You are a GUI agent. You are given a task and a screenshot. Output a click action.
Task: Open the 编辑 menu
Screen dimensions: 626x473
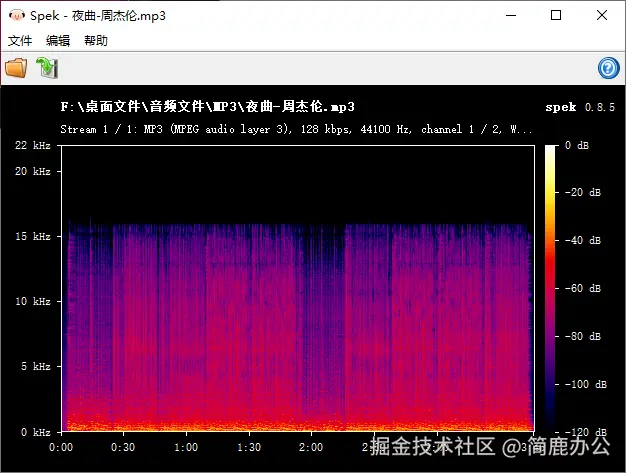point(58,40)
